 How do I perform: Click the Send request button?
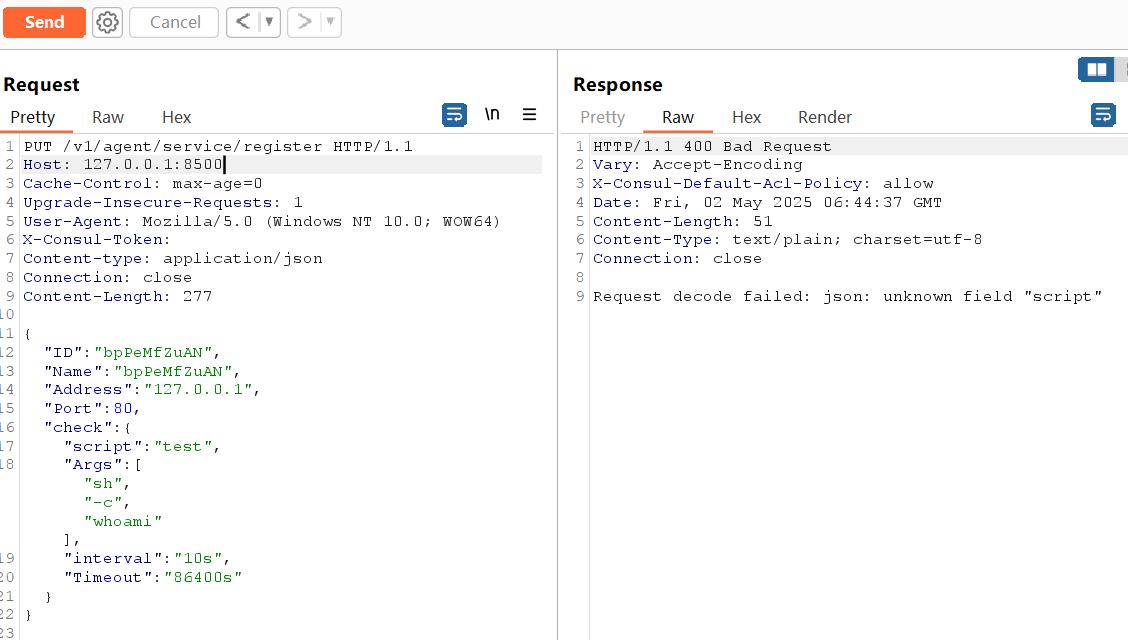(44, 22)
